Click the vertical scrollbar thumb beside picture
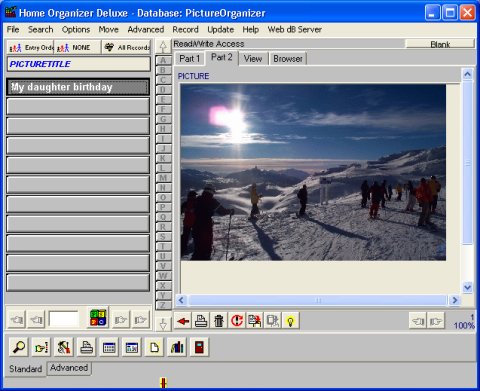 click(468, 163)
